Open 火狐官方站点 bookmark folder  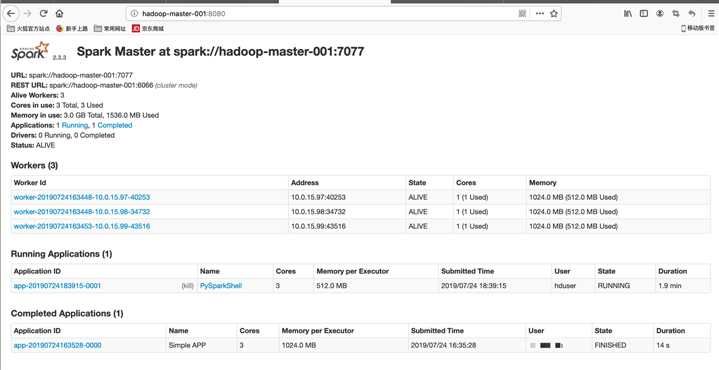click(x=28, y=28)
